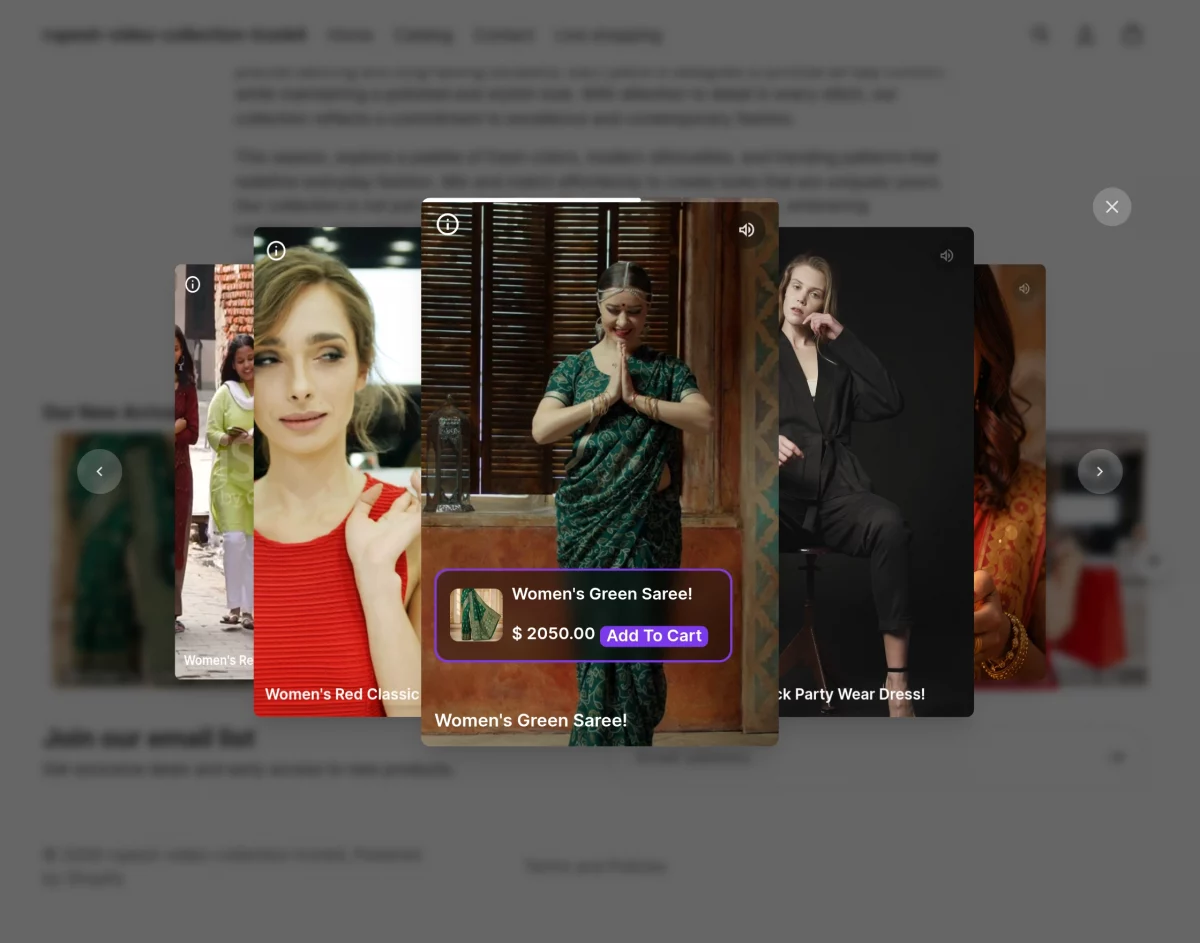Select the black Party Wear Dress video card
The width and height of the screenshot is (1200, 943).
click(876, 471)
